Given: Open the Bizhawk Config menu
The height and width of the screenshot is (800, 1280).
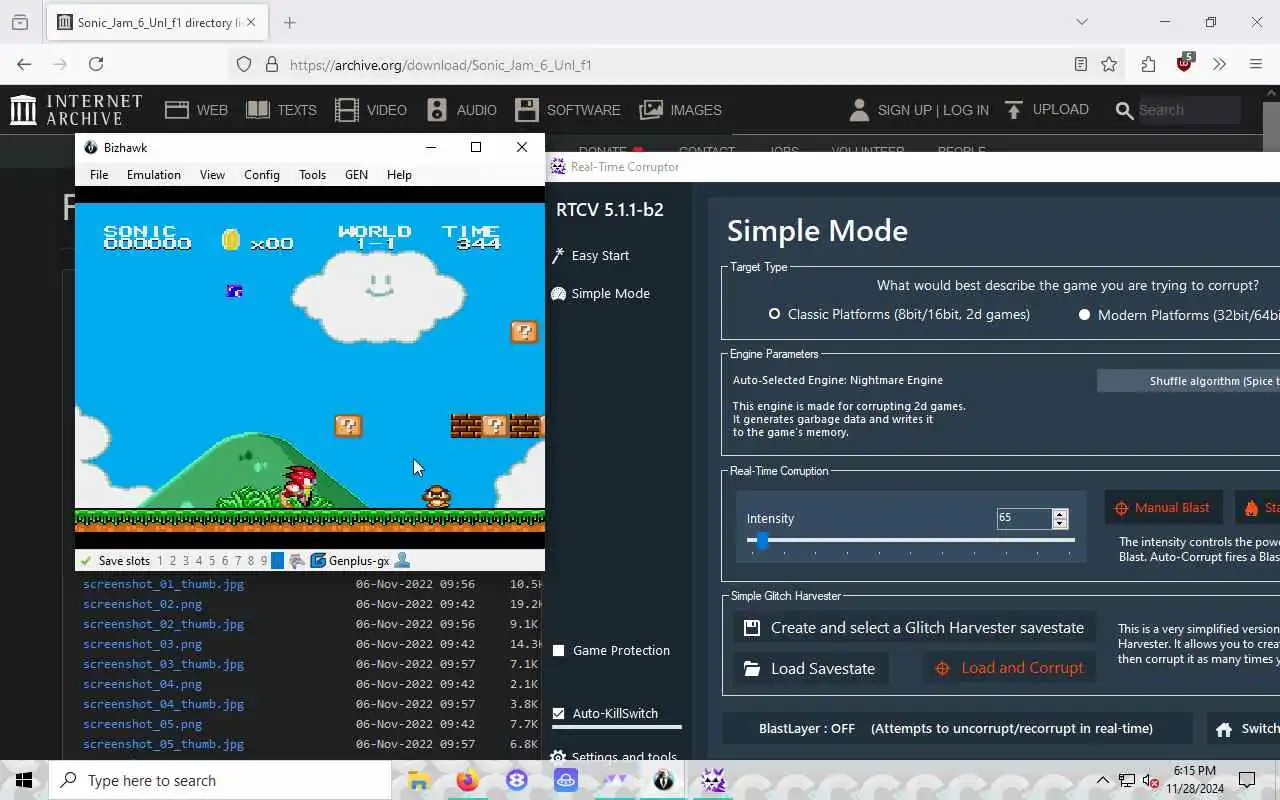Looking at the screenshot, I should pyautogui.click(x=262, y=174).
